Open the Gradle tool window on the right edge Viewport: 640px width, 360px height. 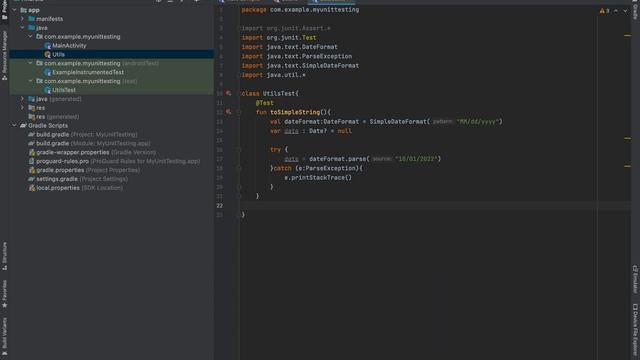click(x=635, y=10)
